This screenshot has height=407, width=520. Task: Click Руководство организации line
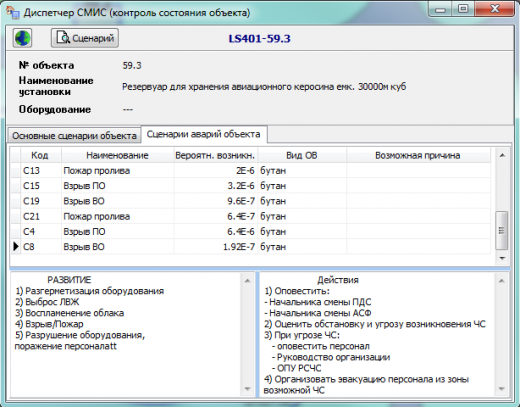click(331, 357)
